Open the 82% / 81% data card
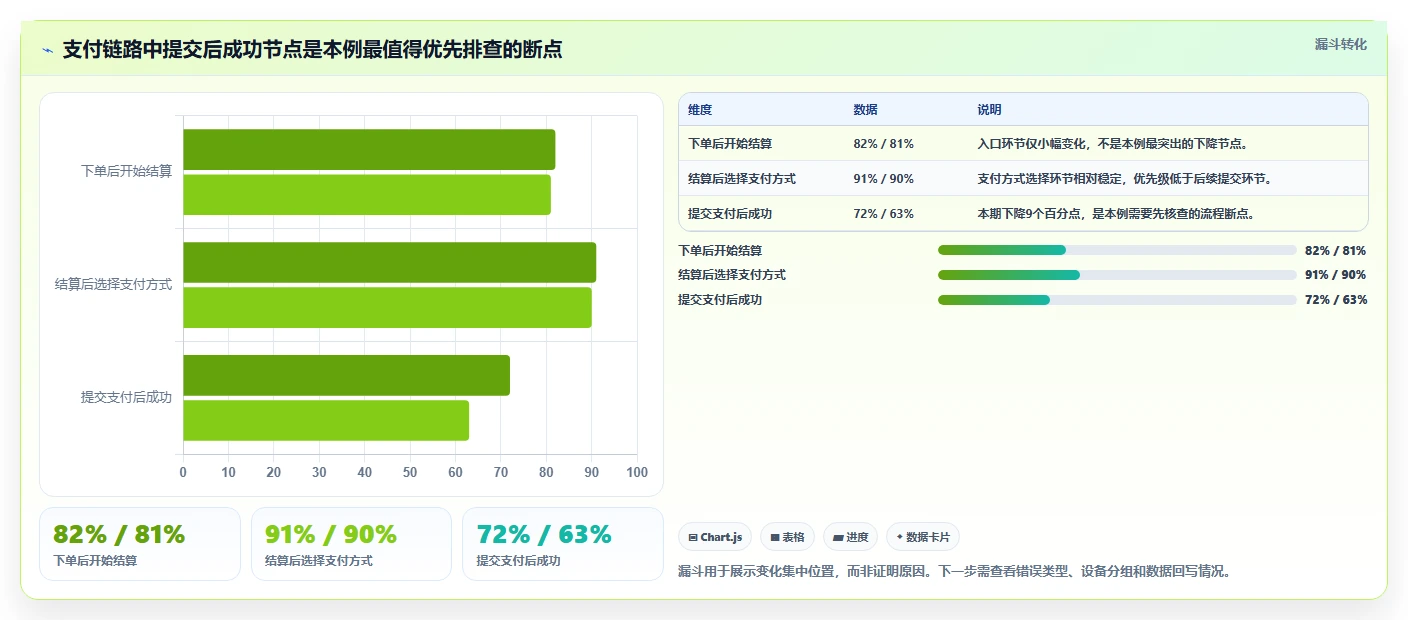Image resolution: width=1408 pixels, height=620 pixels. click(x=140, y=544)
